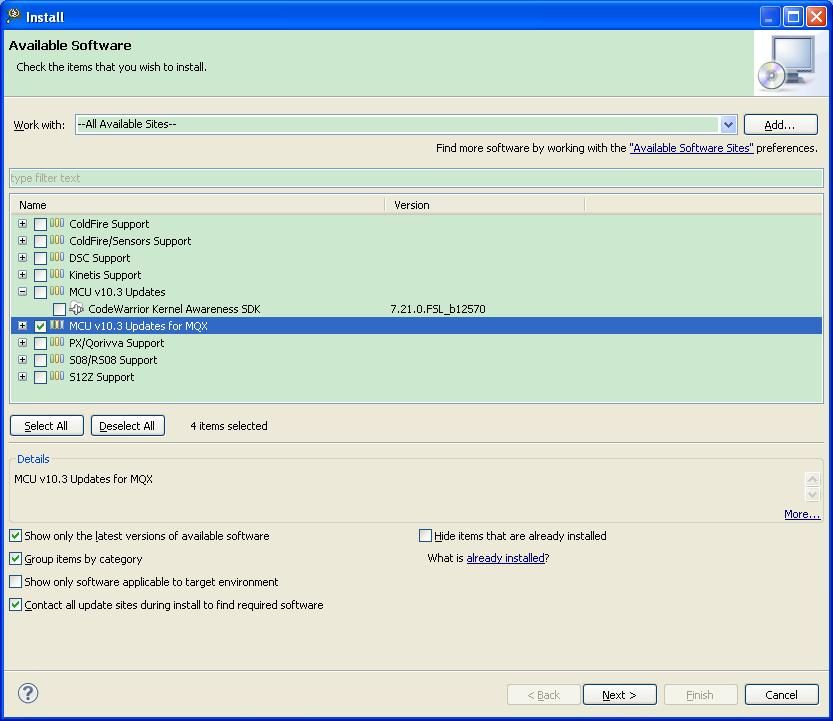Collapse the MCU v10.3 Updates tree node
Viewport: 833px width, 721px height.
coord(22,292)
